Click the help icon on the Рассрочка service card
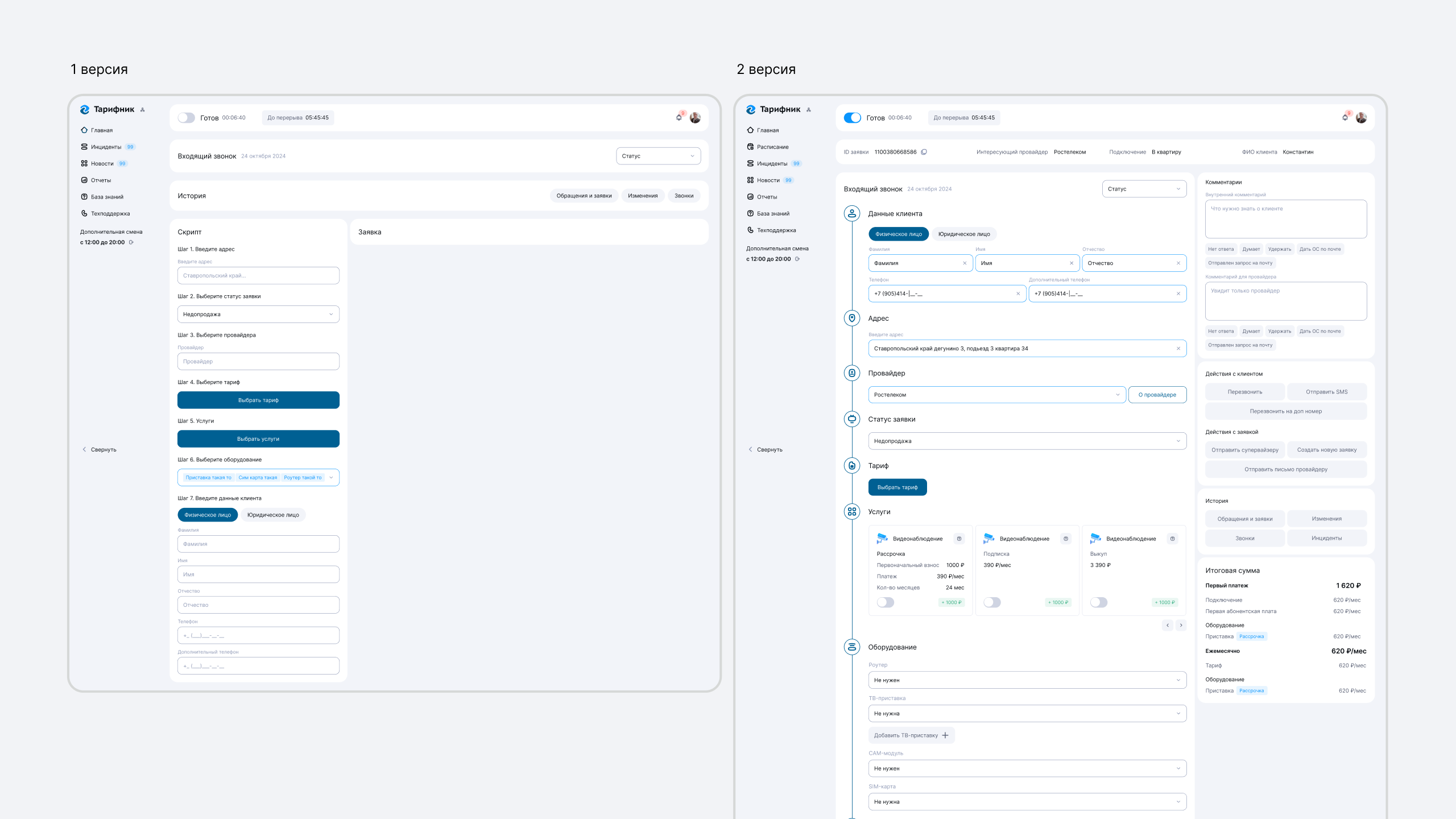The height and width of the screenshot is (819, 1456). point(959,539)
